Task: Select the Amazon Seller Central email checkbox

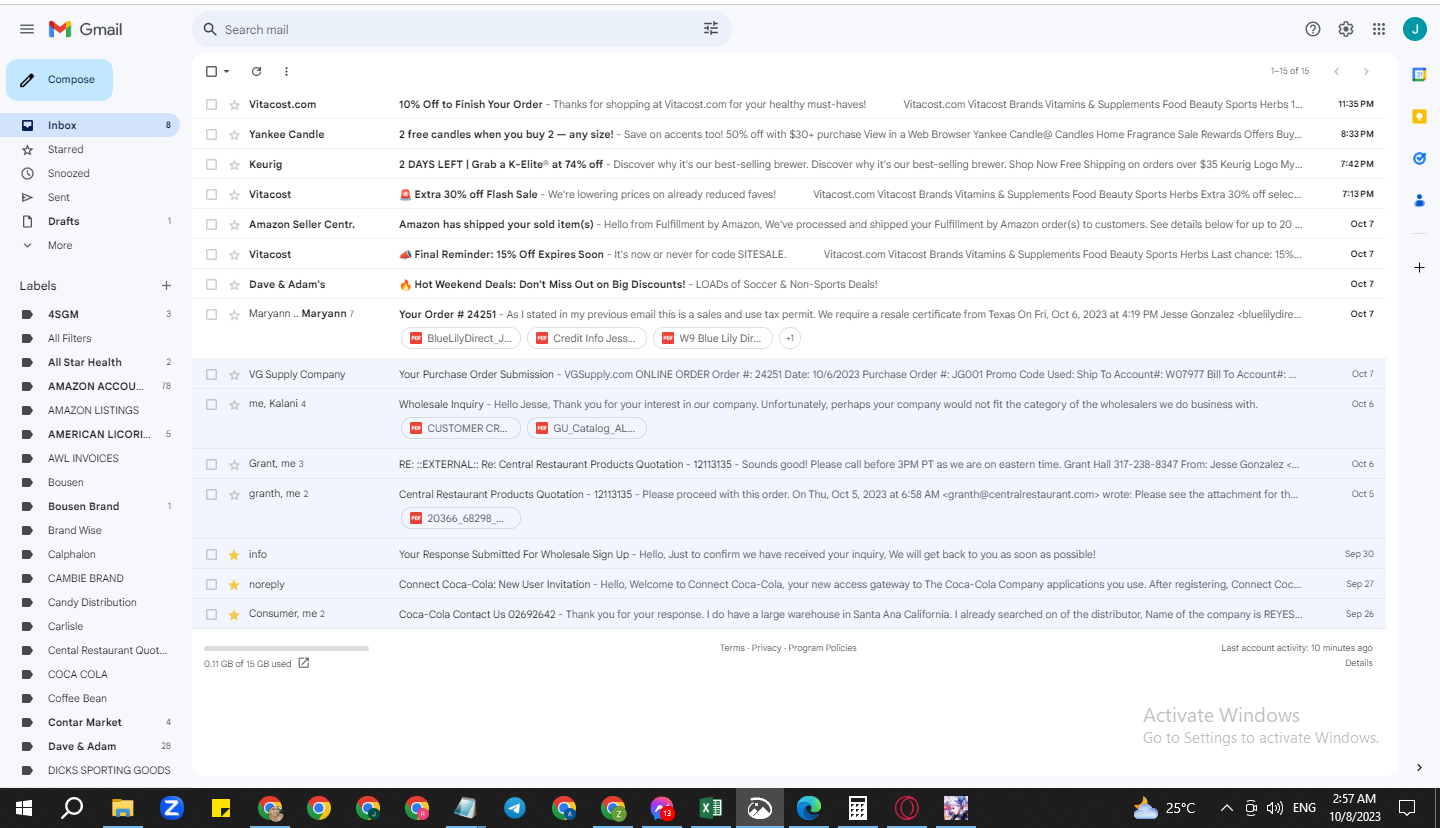Action: tap(211, 224)
